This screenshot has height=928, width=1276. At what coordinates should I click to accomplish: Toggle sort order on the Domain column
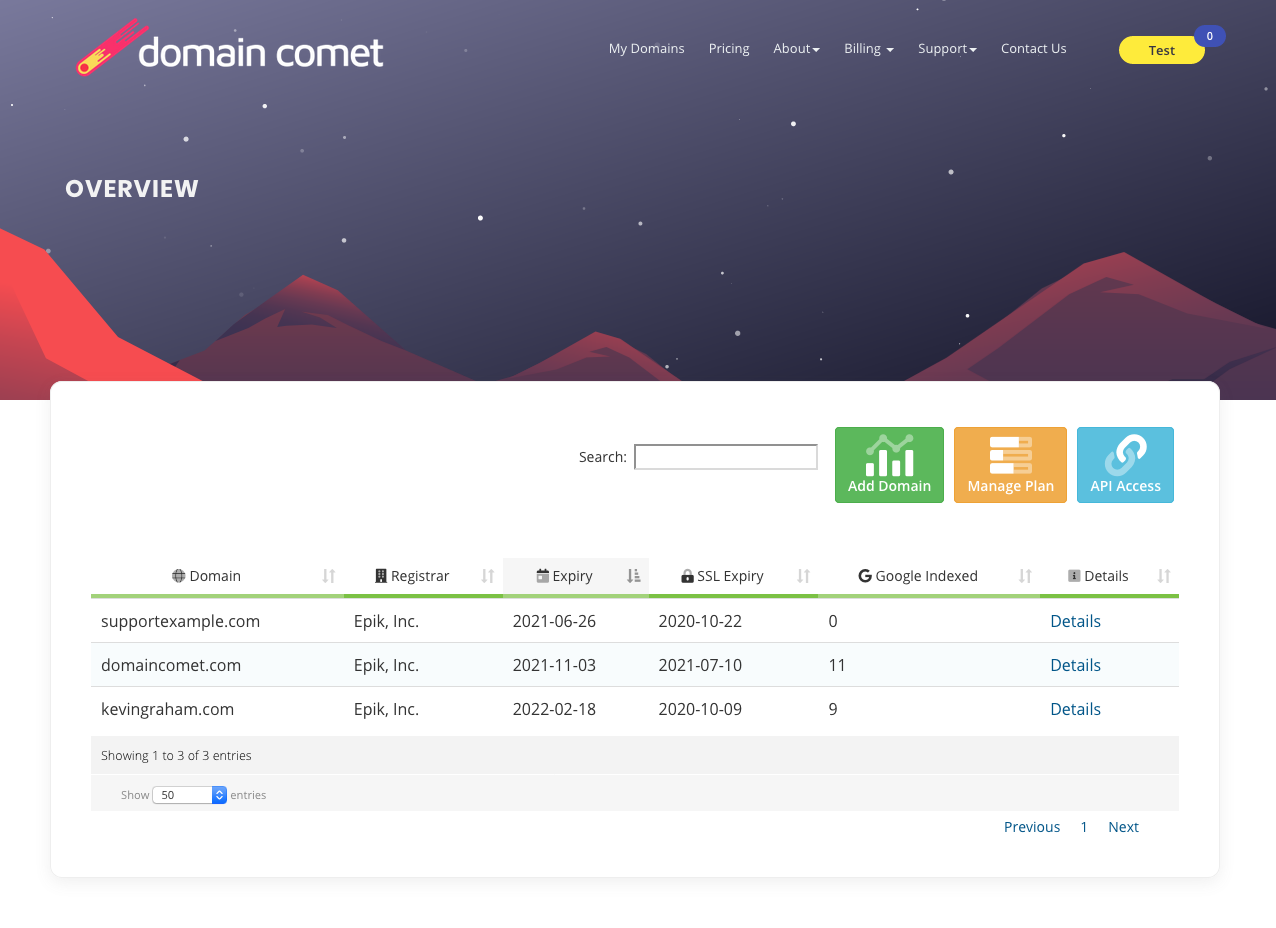click(x=330, y=576)
